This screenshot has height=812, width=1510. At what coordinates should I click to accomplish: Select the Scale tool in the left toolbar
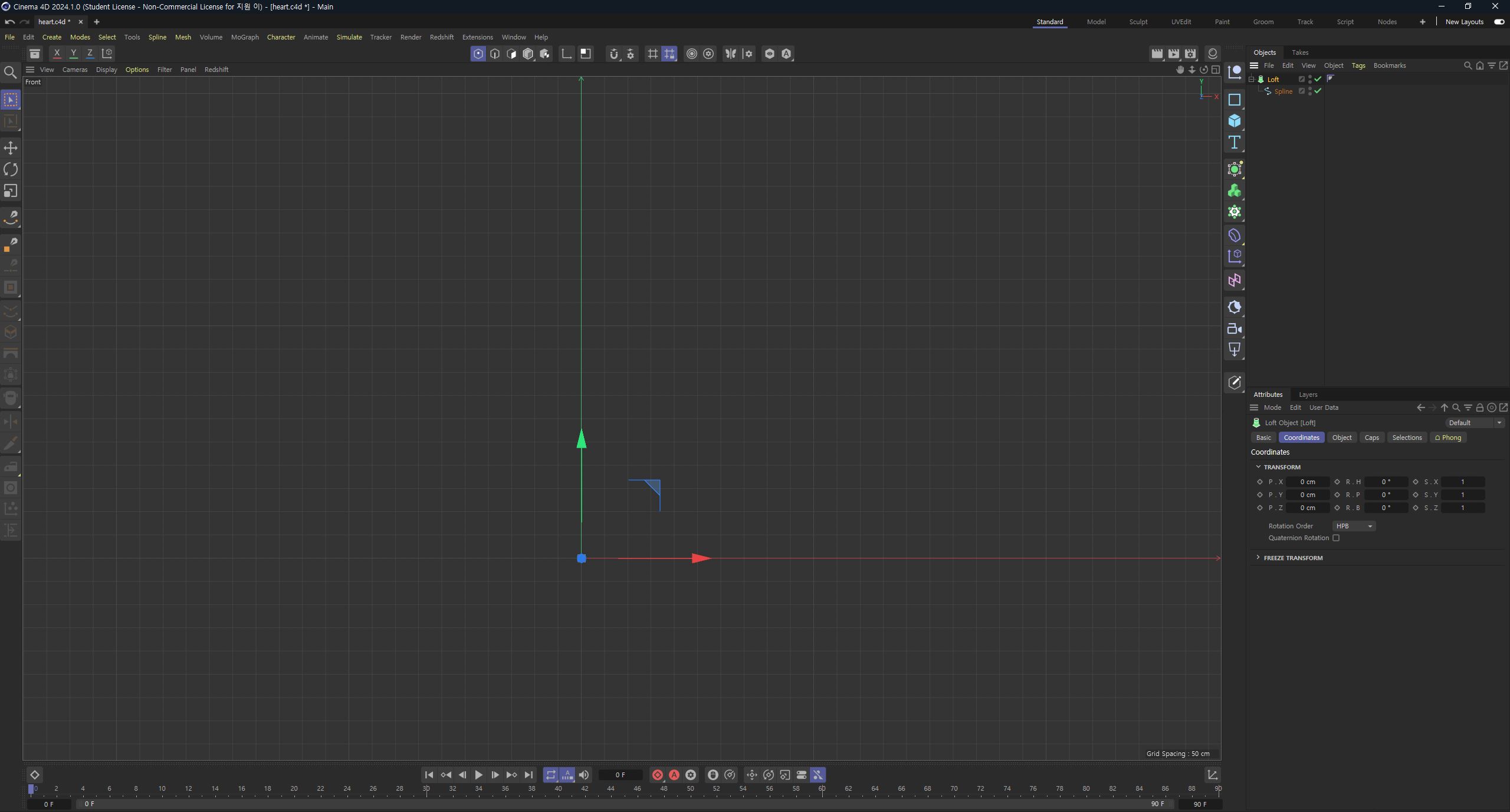(11, 191)
